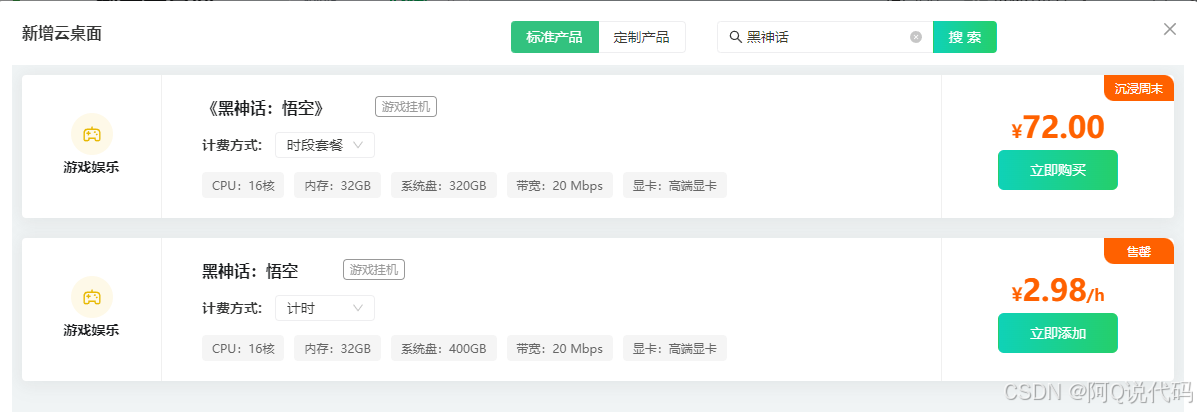Click the 沉浸周末 badge
1197x412 pixels.
(1138, 89)
